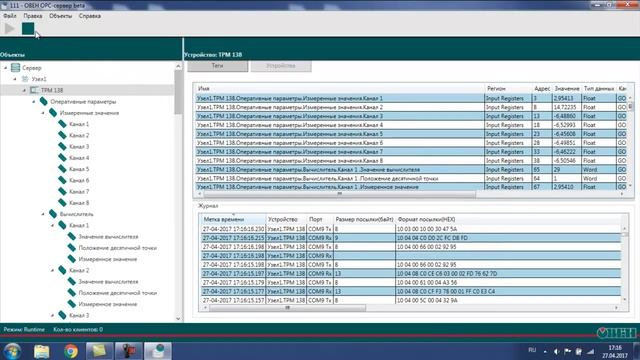
Task: Open File Explorer from taskbar
Action: point(41,351)
